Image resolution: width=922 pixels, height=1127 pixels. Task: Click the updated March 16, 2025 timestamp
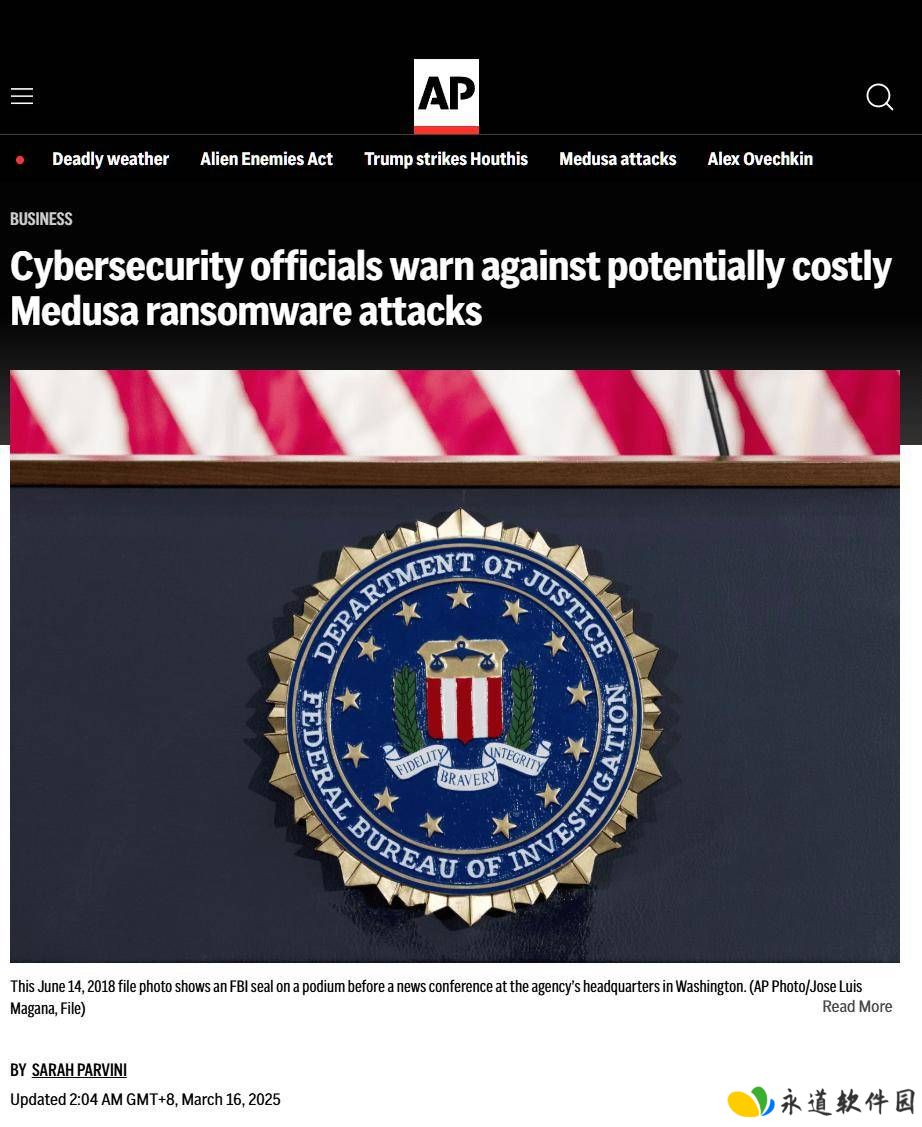pos(145,1099)
